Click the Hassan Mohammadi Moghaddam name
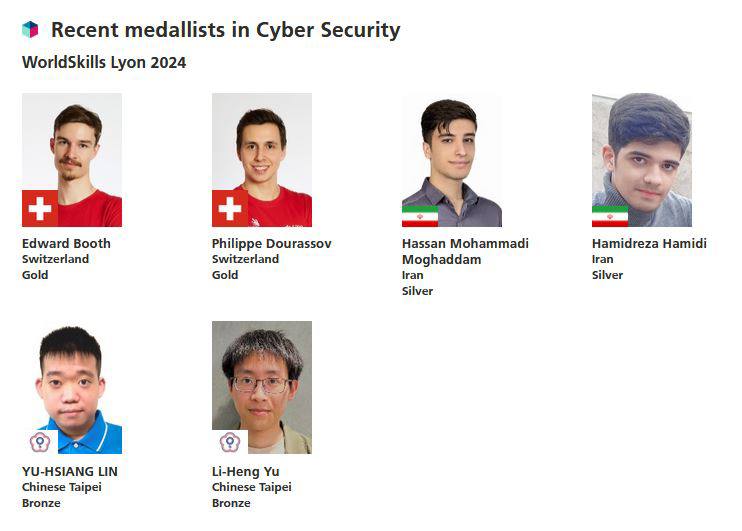Viewport: 742px width, 531px height. (465, 251)
